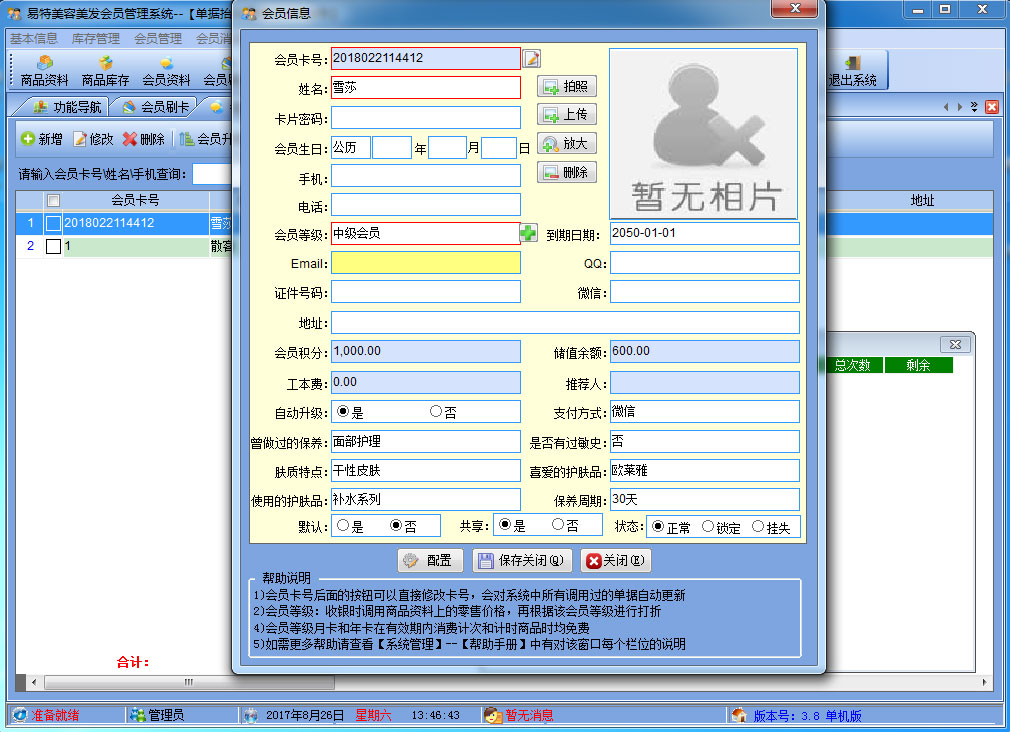Click 上传 to upload a photo
The width and height of the screenshot is (1010, 732).
[x=568, y=115]
